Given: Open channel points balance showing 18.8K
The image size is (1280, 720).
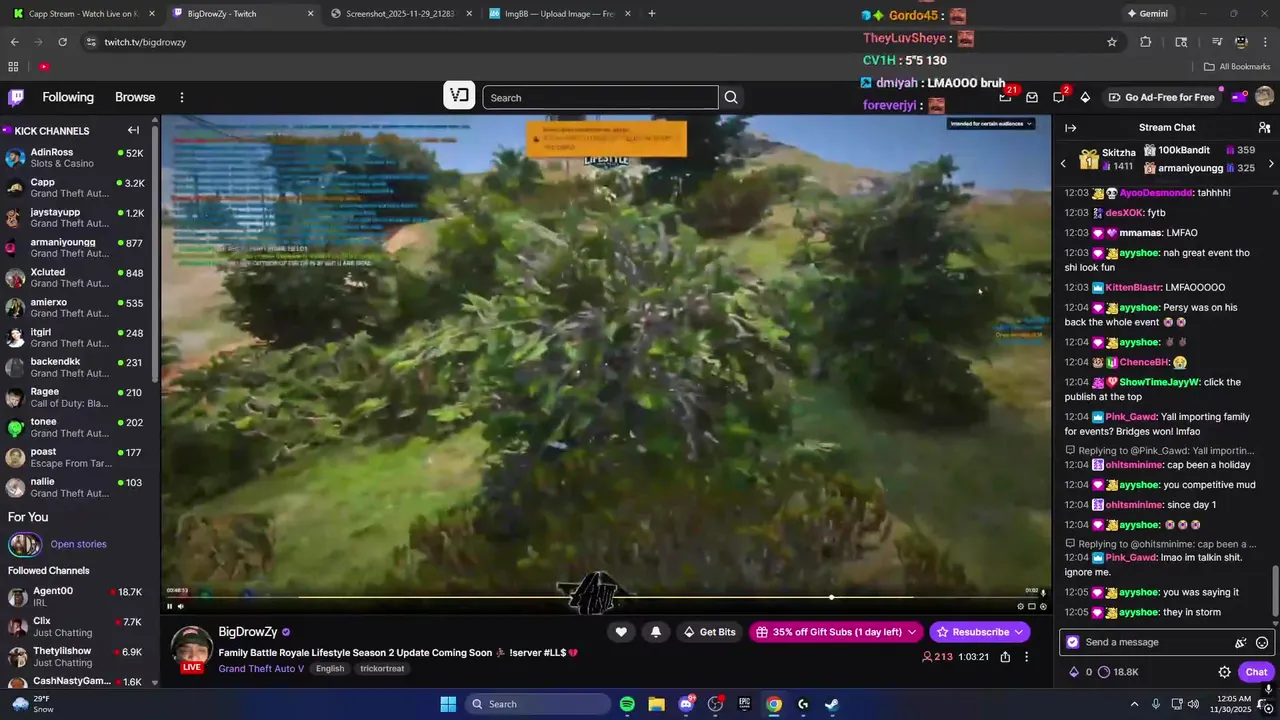Looking at the screenshot, I should [1118, 672].
